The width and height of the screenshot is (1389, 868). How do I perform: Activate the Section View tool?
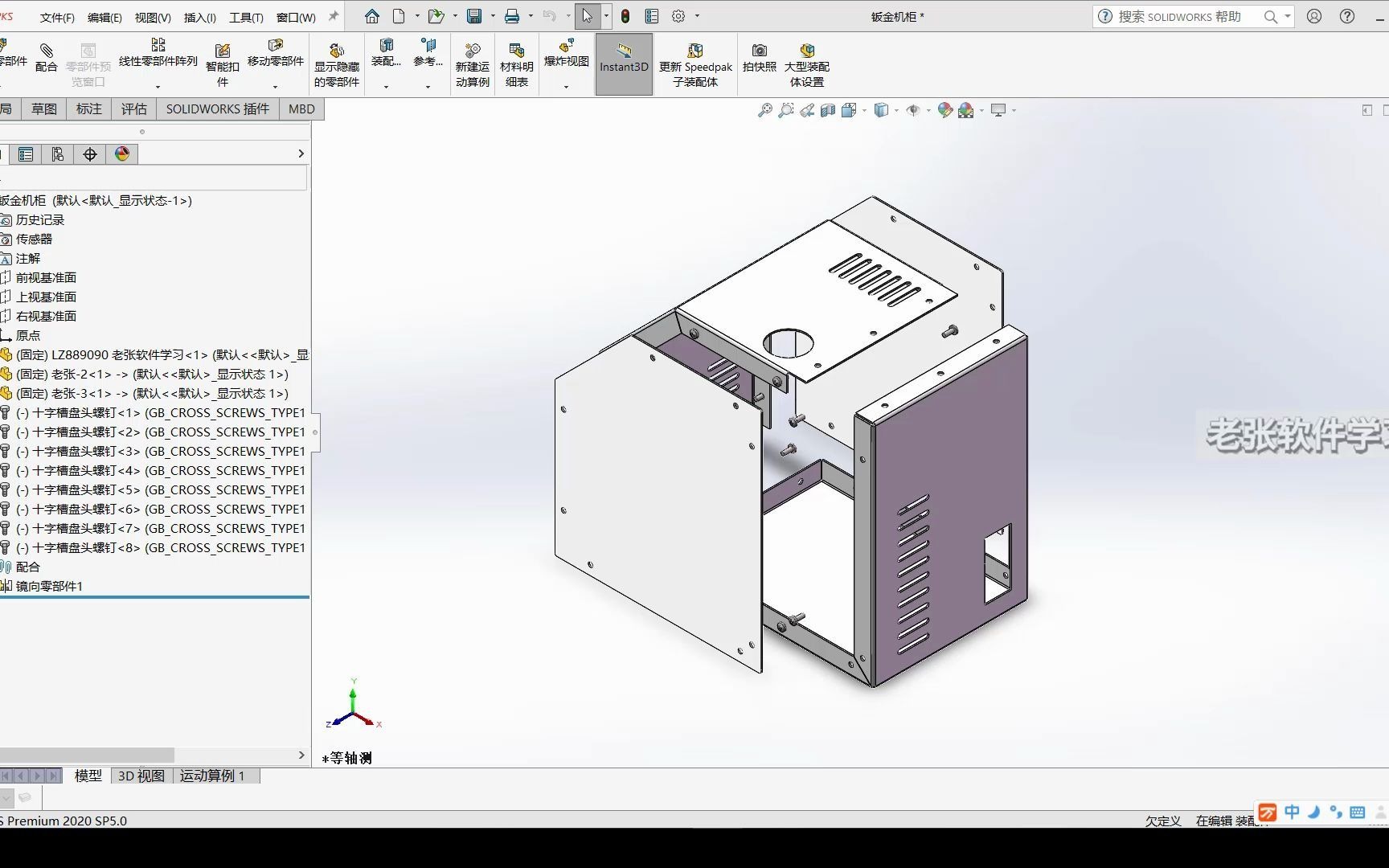pos(828,110)
